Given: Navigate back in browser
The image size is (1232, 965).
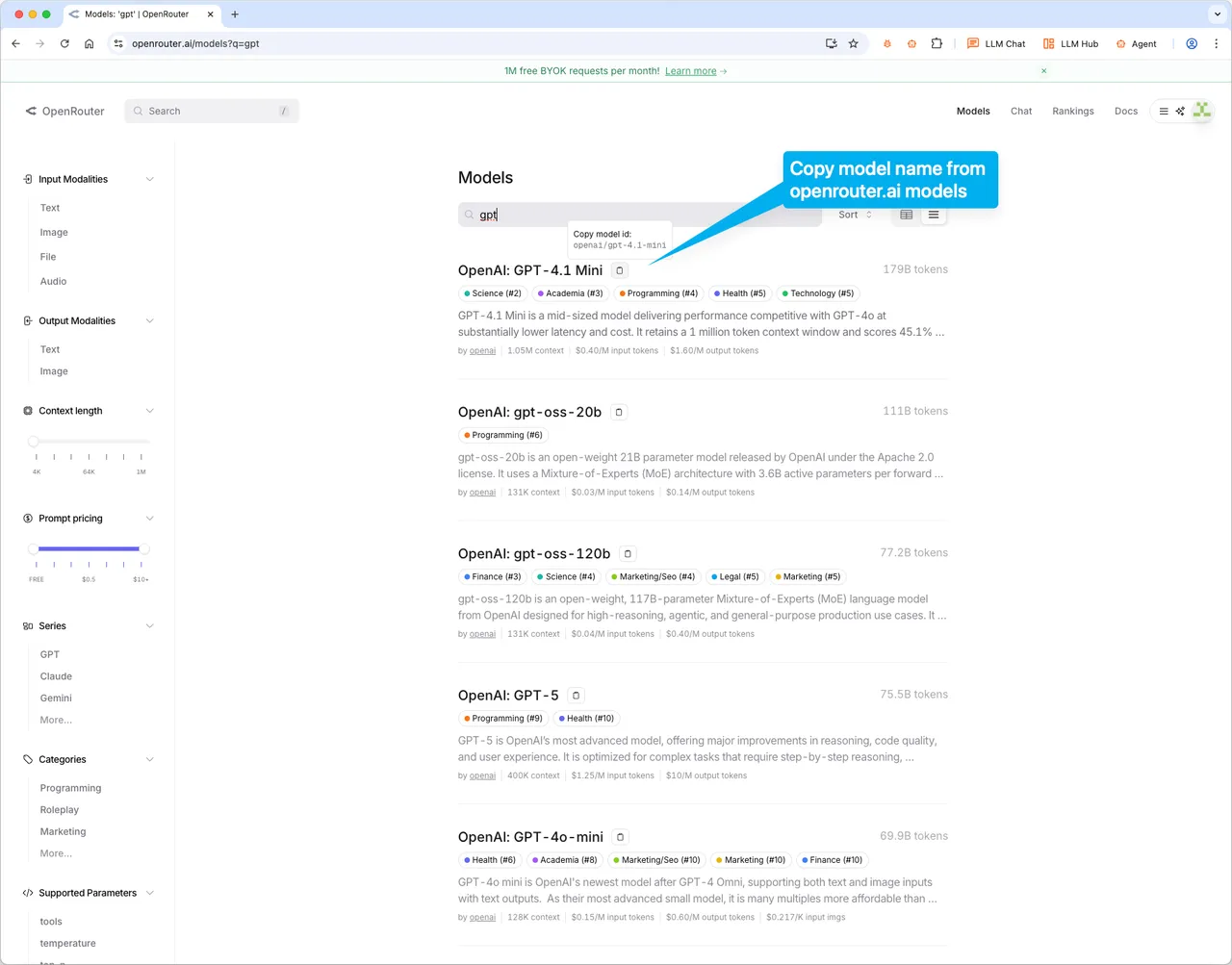Looking at the screenshot, I should pyautogui.click(x=15, y=43).
